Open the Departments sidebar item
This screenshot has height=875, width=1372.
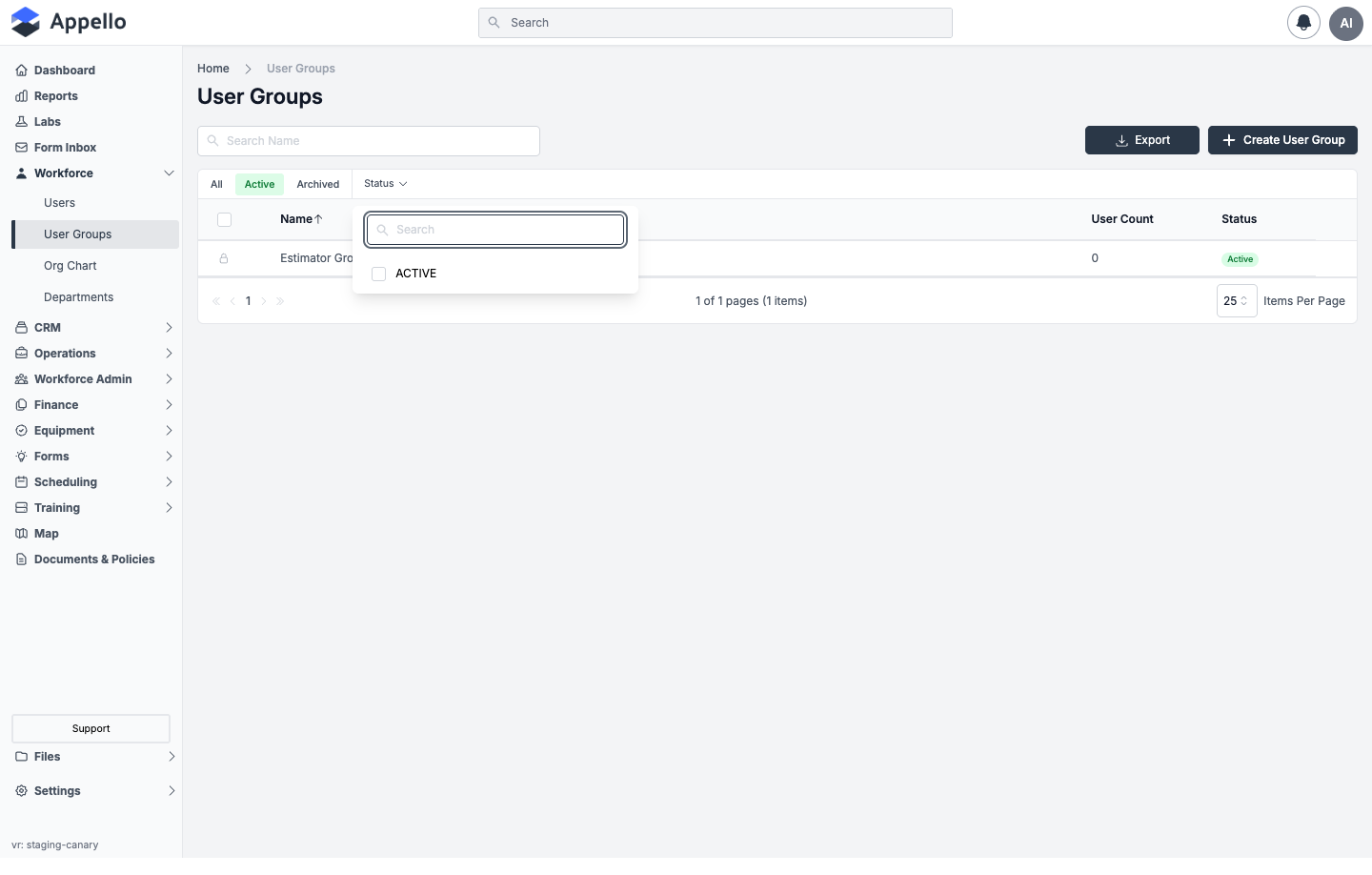95,297
